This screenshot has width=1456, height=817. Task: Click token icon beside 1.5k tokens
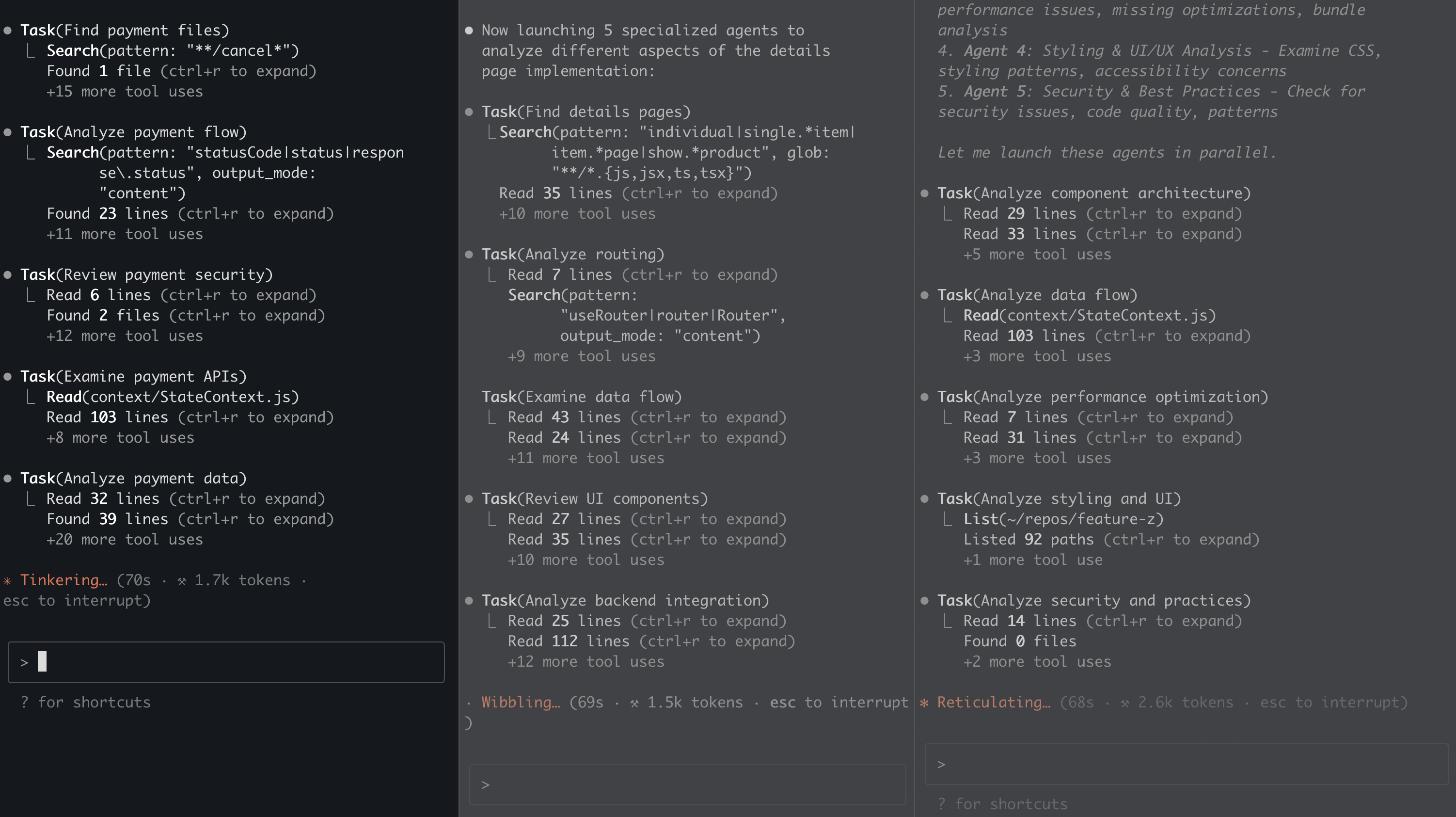[634, 703]
